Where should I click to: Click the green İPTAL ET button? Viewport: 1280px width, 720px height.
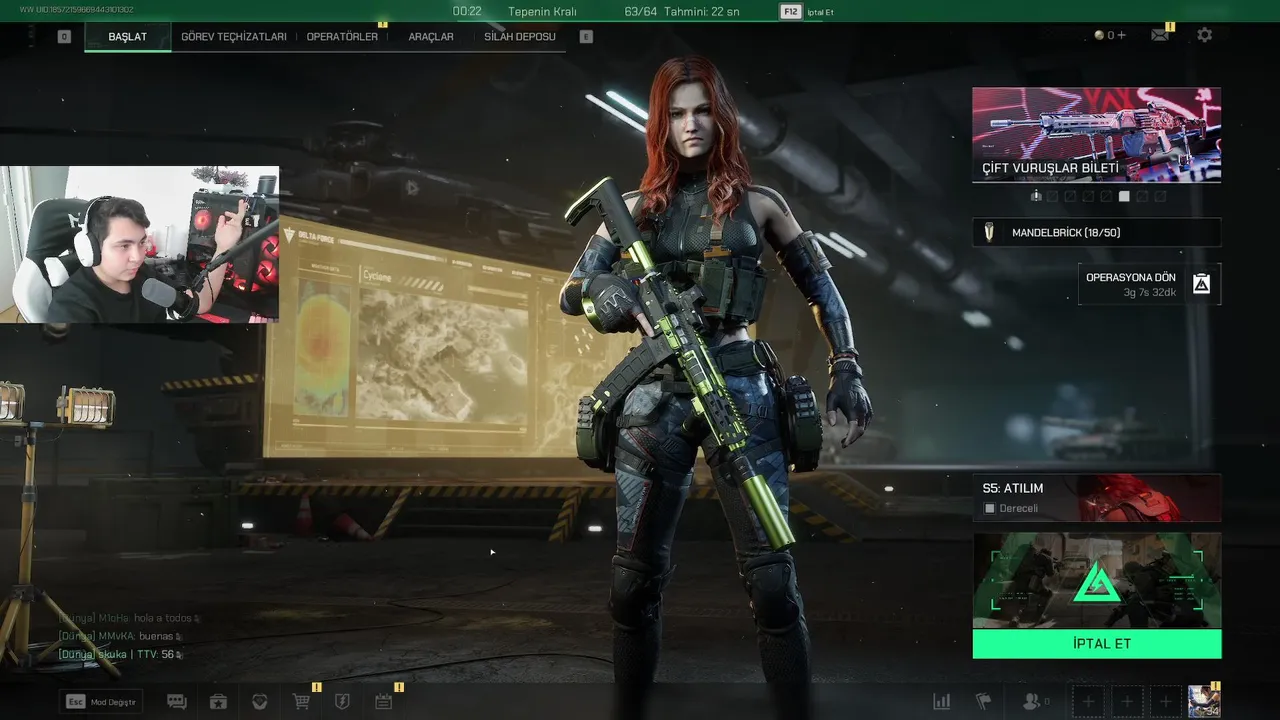point(1096,644)
